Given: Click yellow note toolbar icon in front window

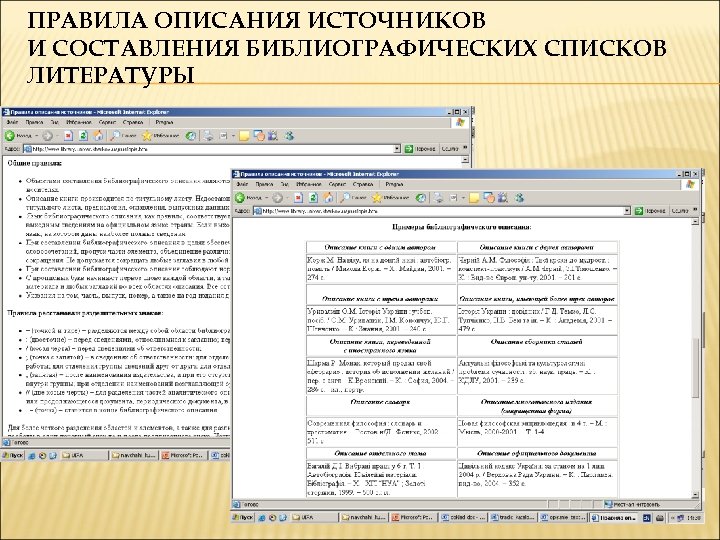Looking at the screenshot, I should (x=474, y=198).
